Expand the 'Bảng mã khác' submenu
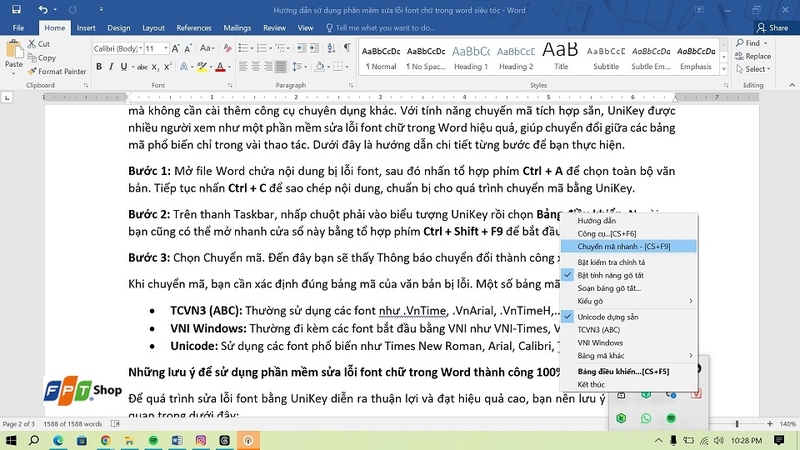The height and width of the screenshot is (450, 800). [629, 356]
